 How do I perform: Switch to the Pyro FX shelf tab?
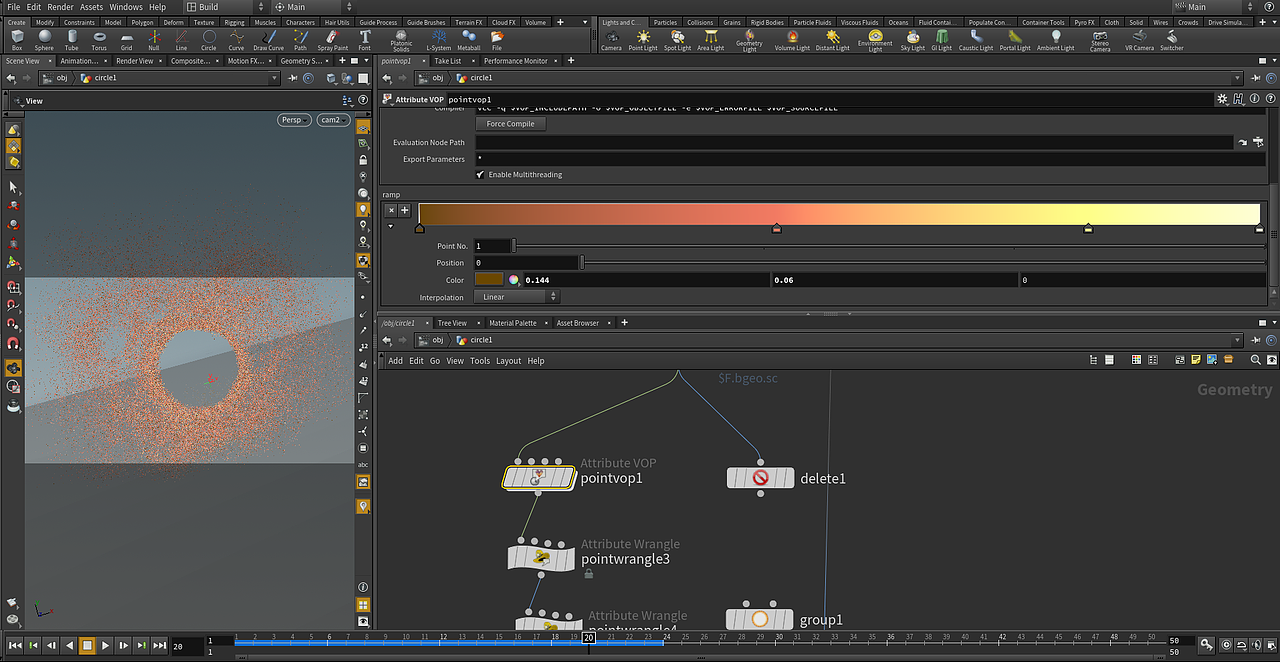(x=1084, y=22)
